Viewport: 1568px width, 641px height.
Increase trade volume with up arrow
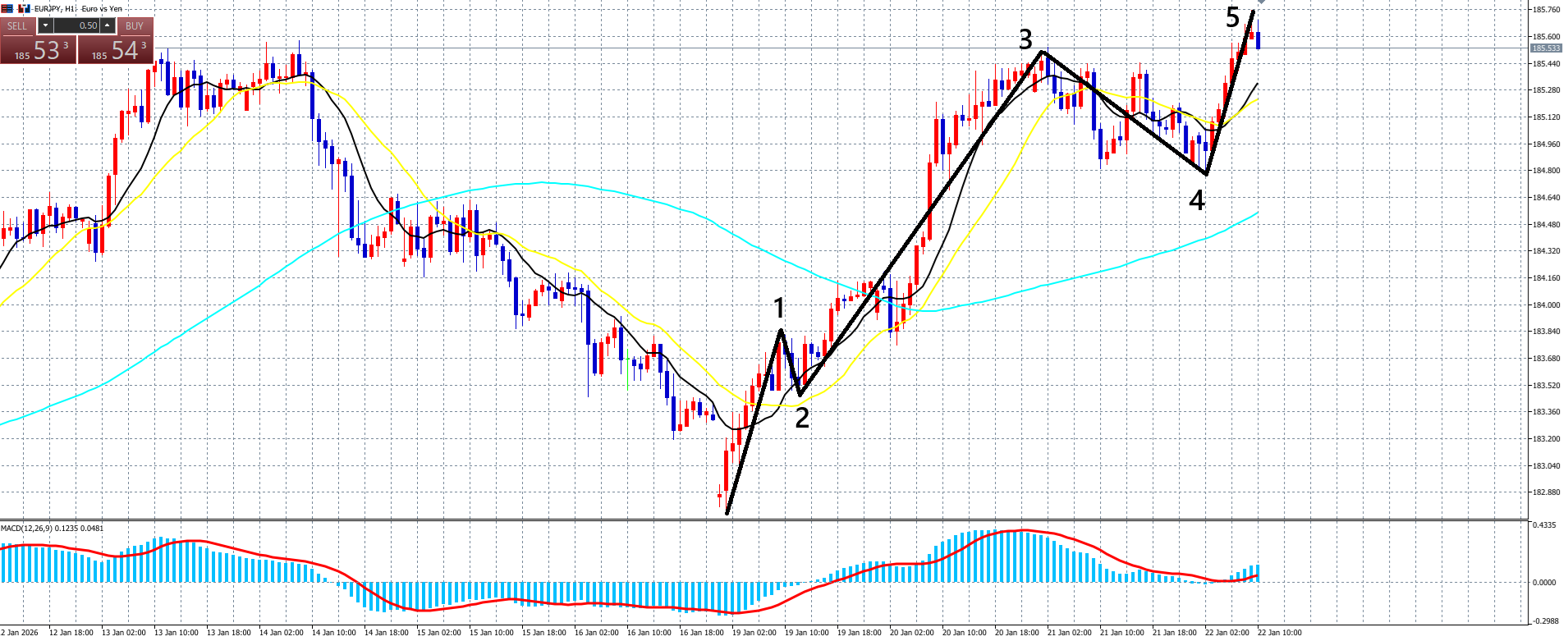(x=107, y=26)
